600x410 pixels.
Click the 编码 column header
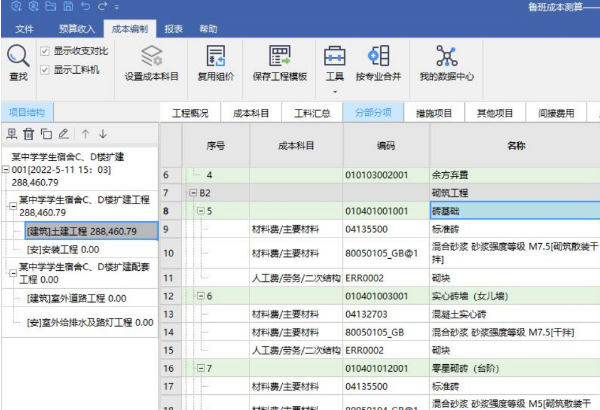click(386, 145)
